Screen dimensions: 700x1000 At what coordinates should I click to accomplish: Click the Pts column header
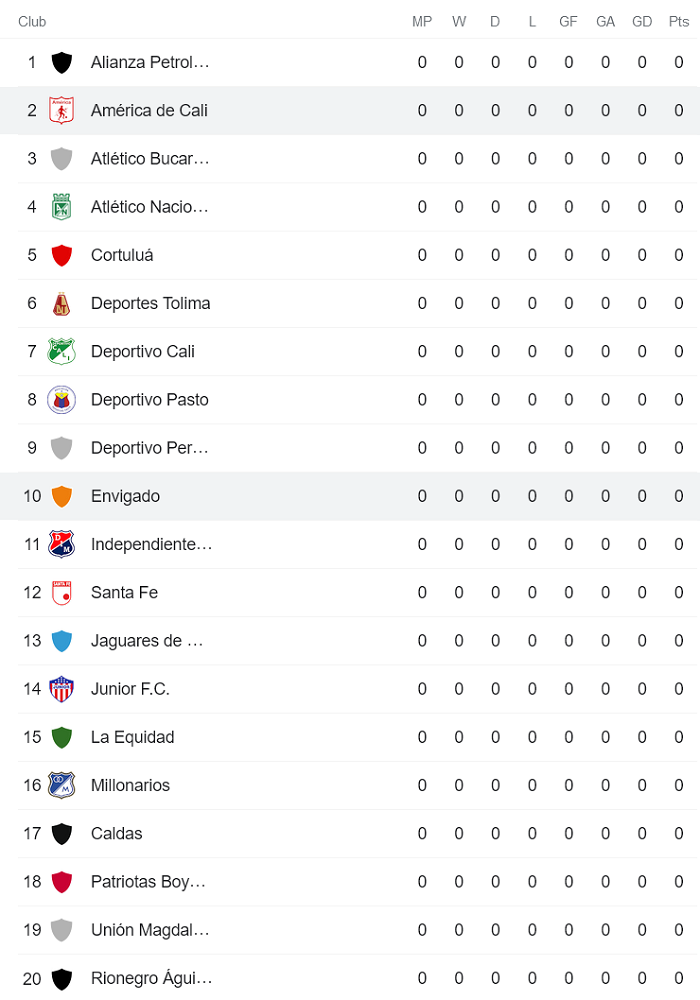tap(679, 22)
